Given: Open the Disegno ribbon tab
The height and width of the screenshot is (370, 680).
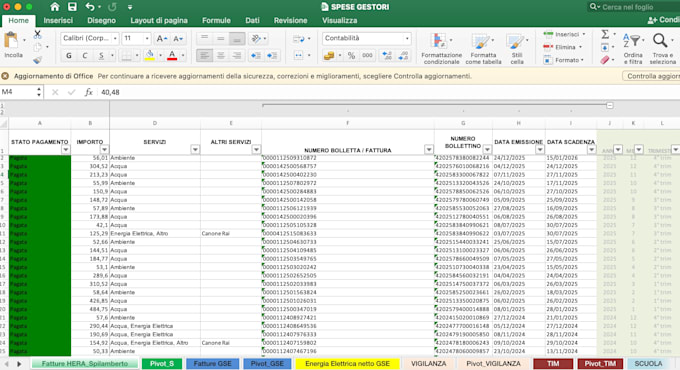Looking at the screenshot, I should (x=101, y=20).
